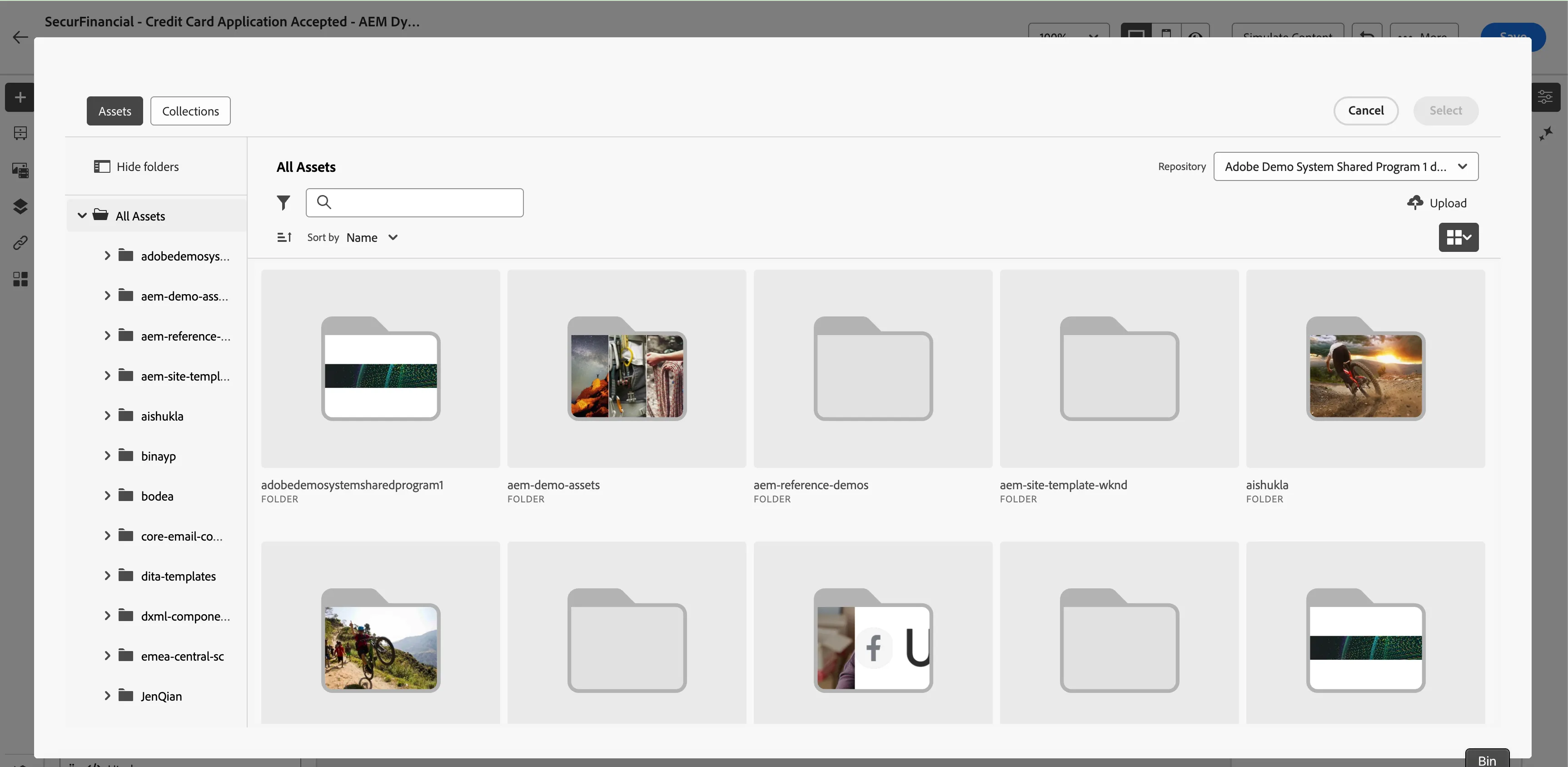Open the layers icon in left rail
Screen dimensions: 1568x767
20,206
